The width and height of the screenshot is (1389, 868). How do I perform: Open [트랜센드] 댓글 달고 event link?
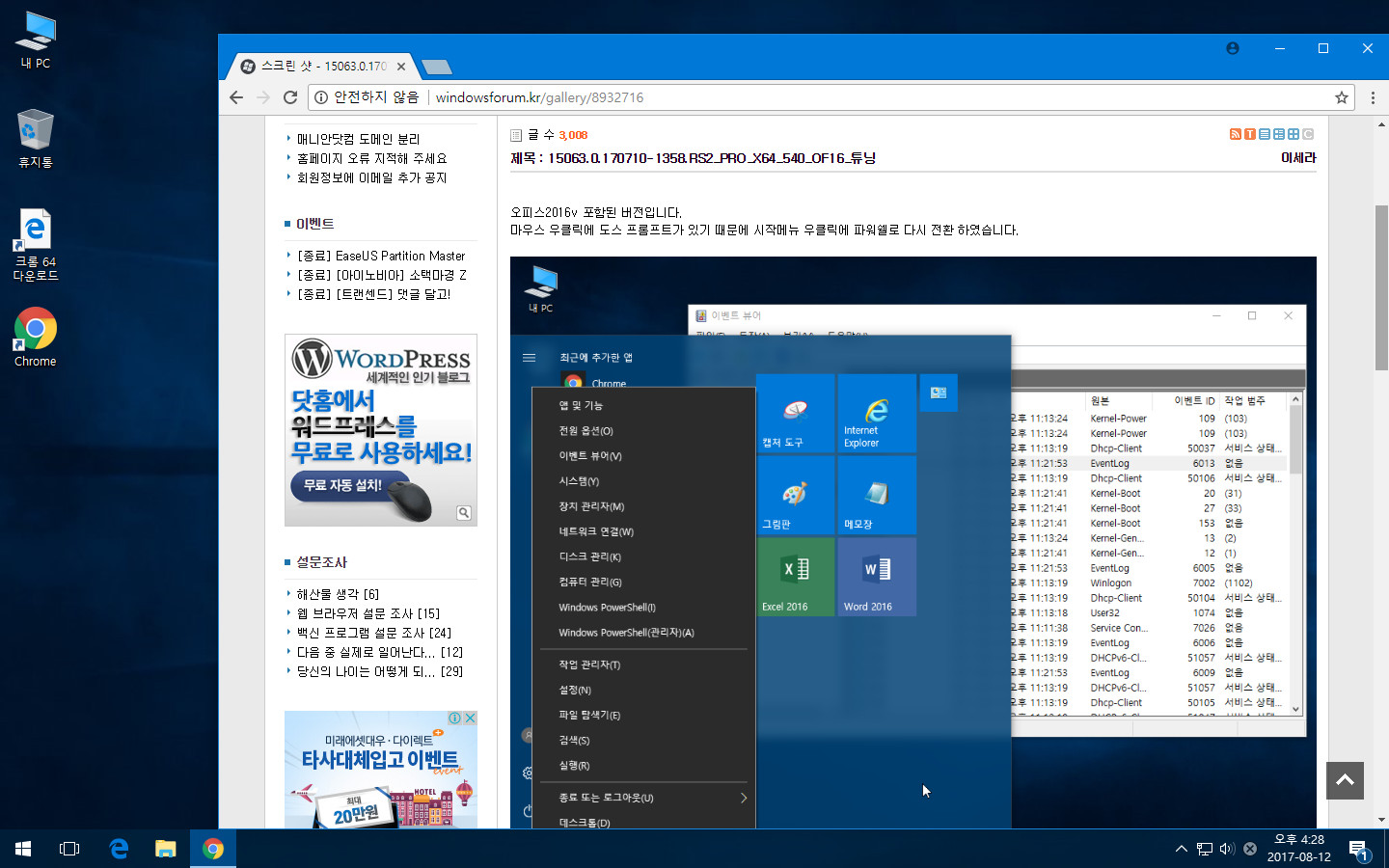pyautogui.click(x=373, y=294)
